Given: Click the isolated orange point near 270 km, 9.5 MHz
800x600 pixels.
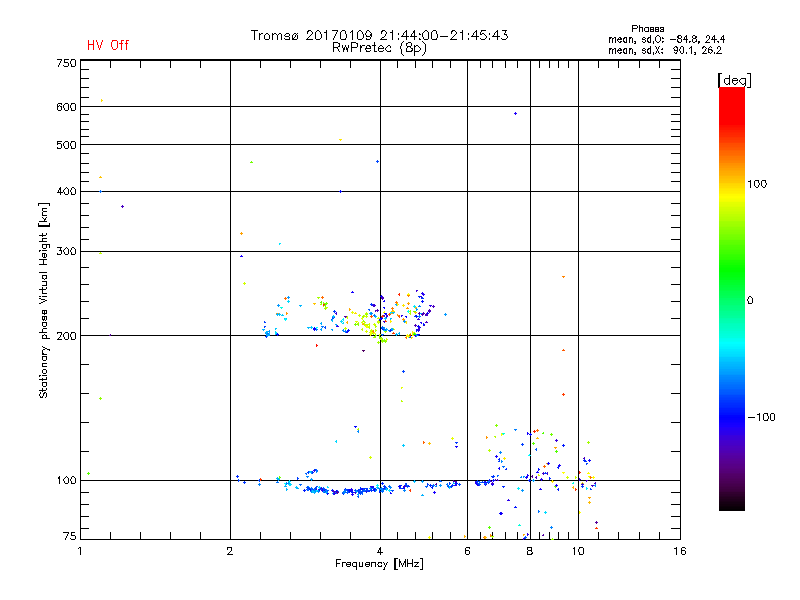Looking at the screenshot, I should pyautogui.click(x=563, y=277).
